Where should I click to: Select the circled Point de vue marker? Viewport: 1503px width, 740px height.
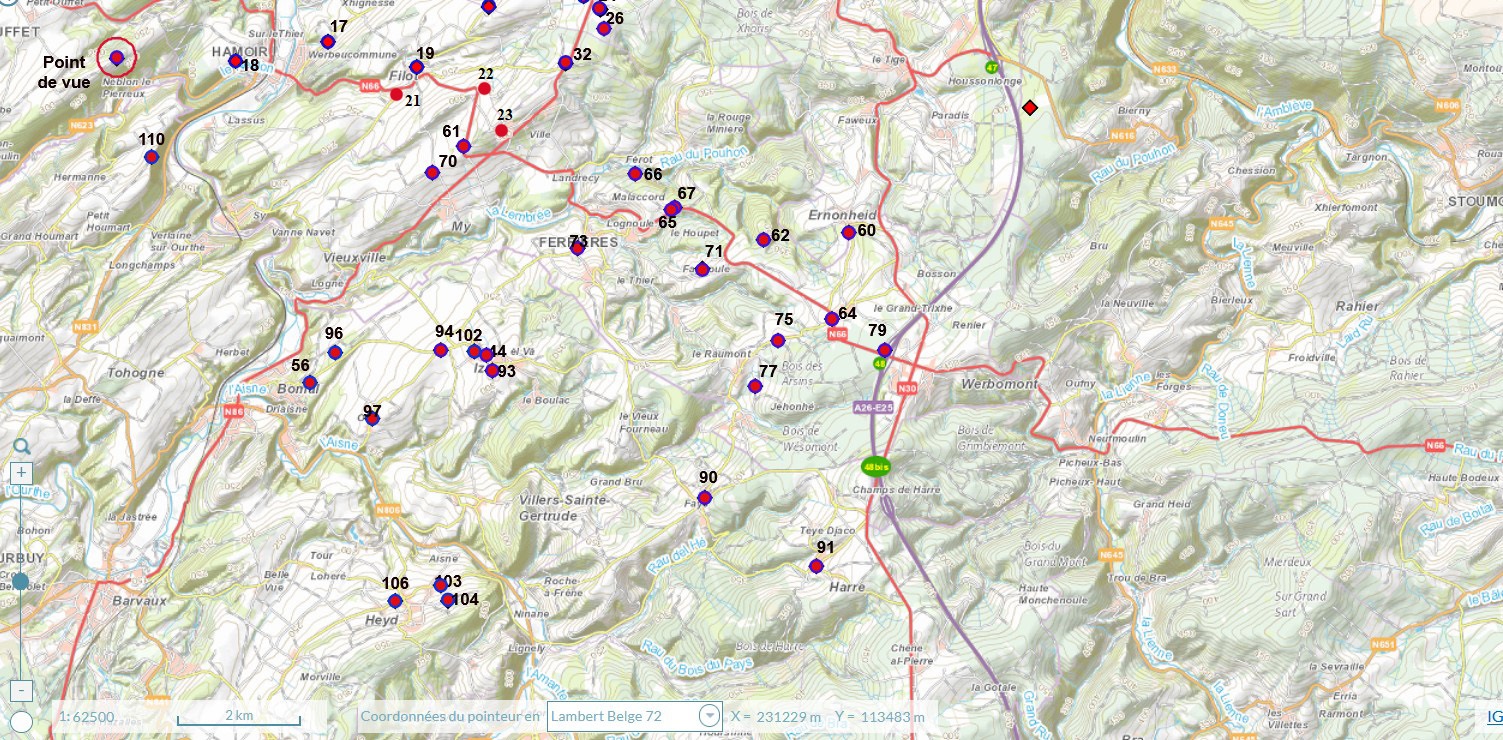click(x=117, y=58)
